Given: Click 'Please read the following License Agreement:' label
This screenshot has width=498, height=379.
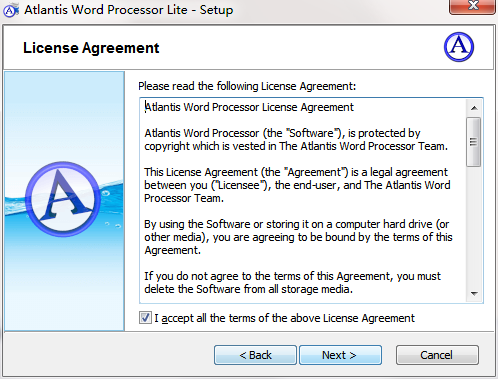Looking at the screenshot, I should coord(247,86).
